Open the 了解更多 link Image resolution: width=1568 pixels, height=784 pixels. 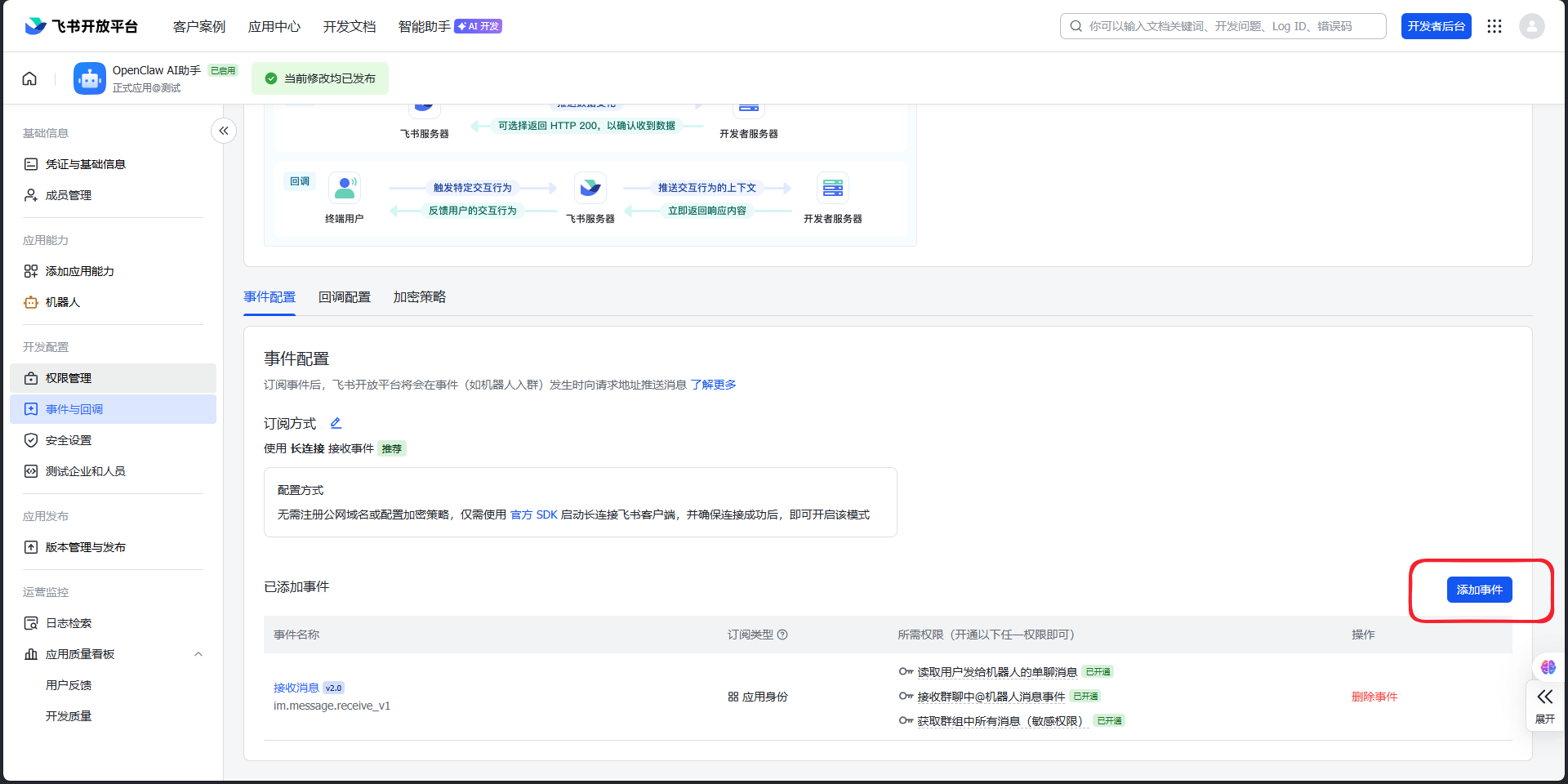coord(713,385)
